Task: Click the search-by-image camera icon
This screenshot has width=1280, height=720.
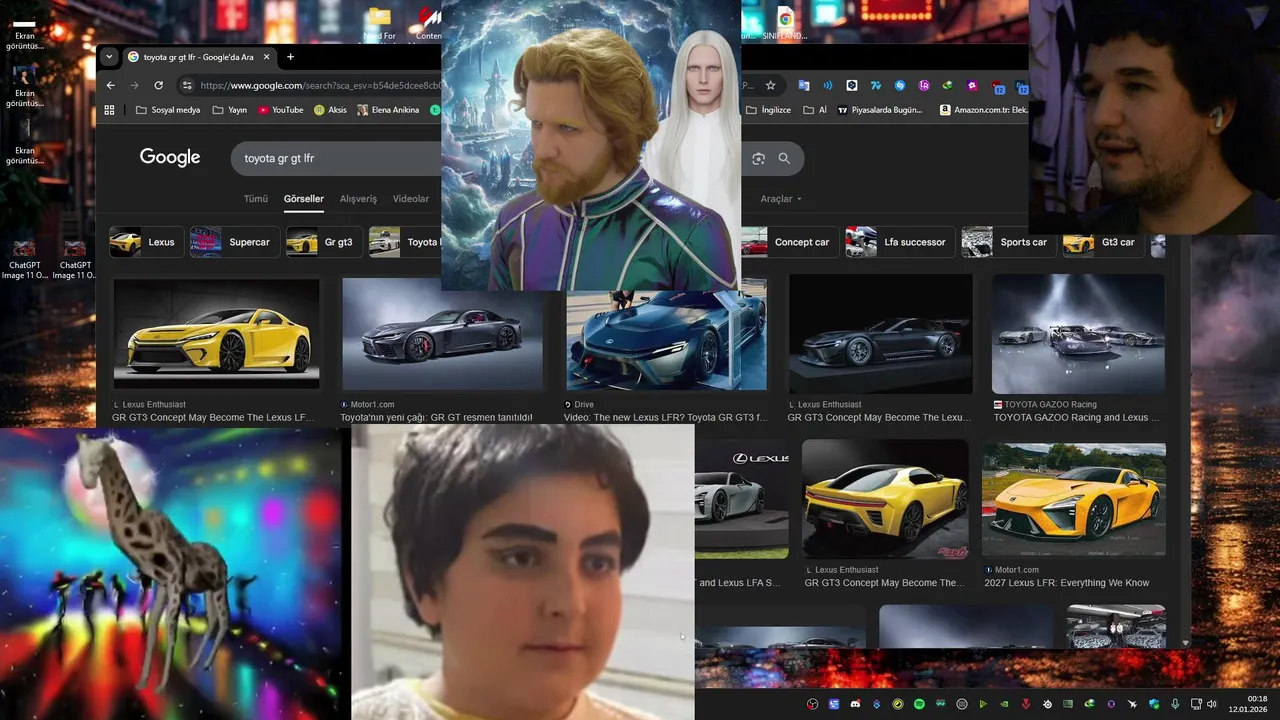Action: coord(758,158)
